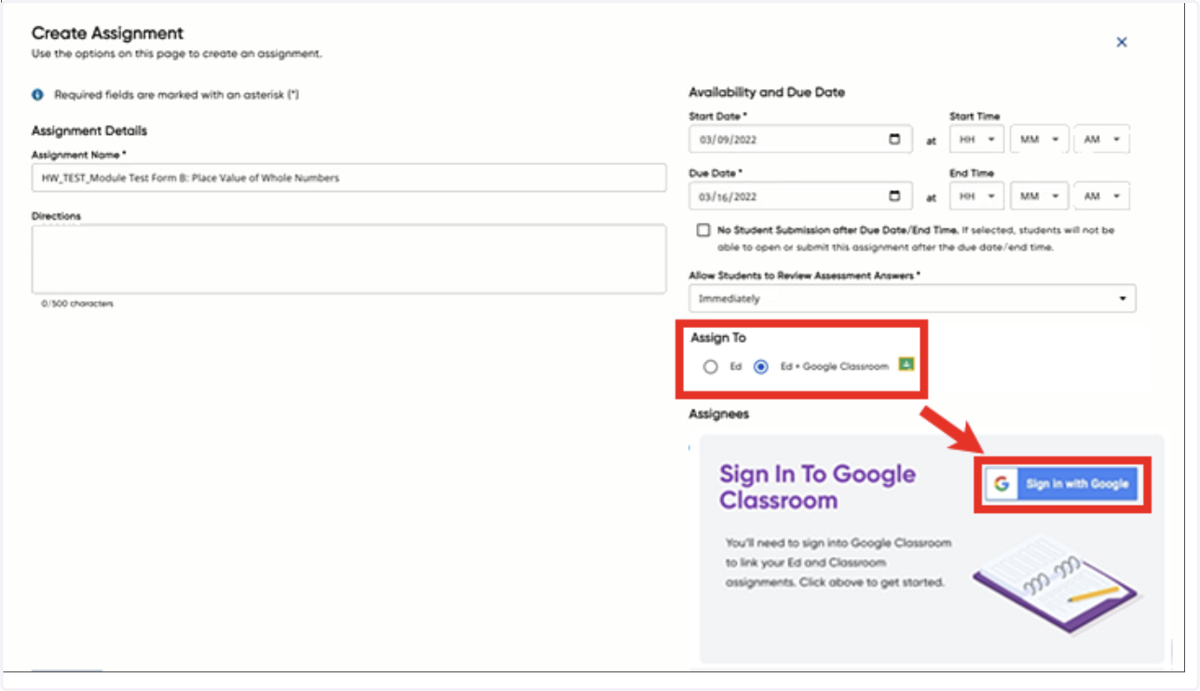Open End Time MM dropdown
The height and width of the screenshot is (691, 1200).
1039,197
